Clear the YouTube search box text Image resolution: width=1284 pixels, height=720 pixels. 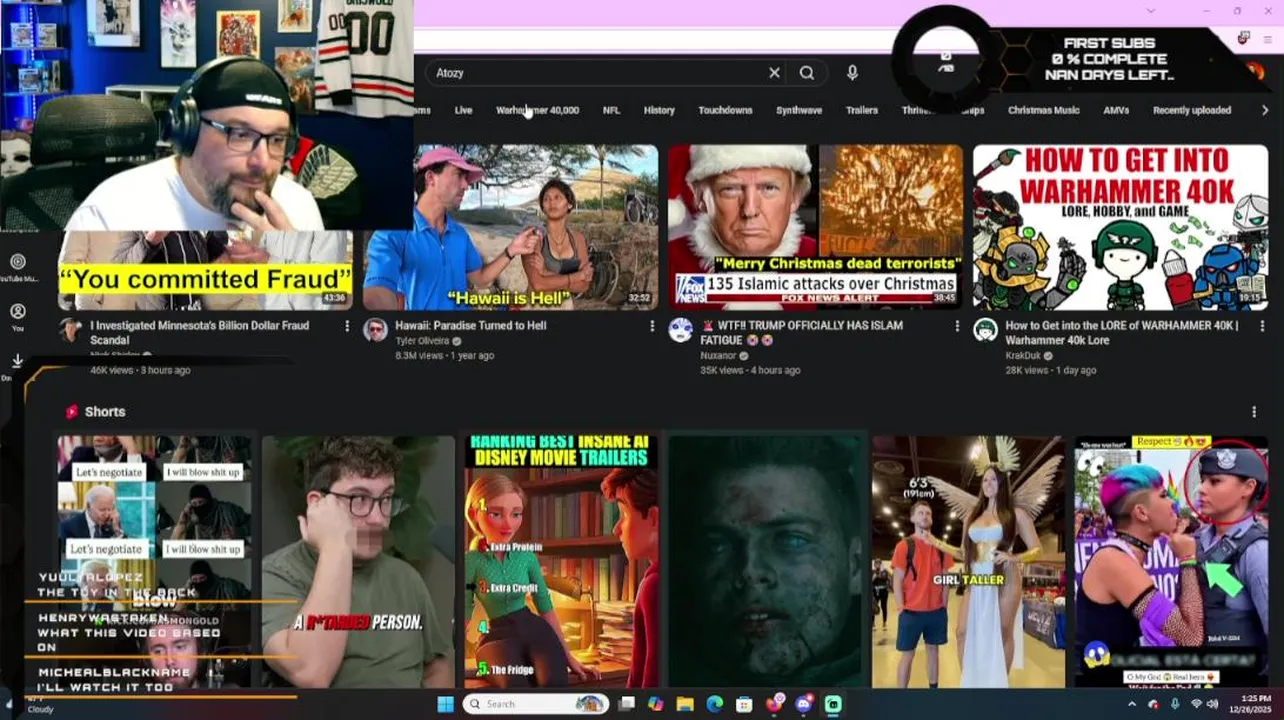pos(774,73)
